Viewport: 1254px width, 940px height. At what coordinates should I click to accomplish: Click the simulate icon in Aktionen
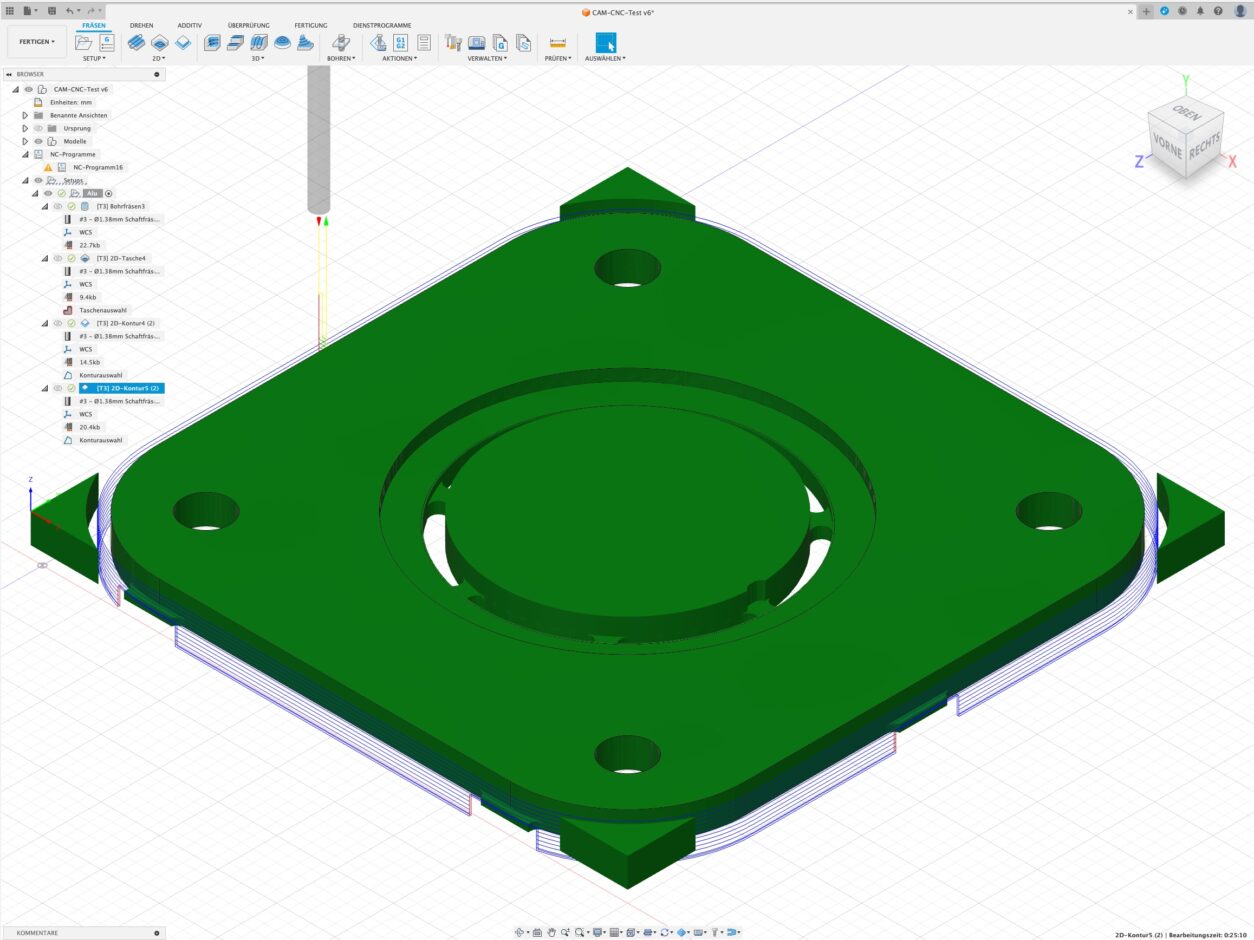(x=379, y=42)
